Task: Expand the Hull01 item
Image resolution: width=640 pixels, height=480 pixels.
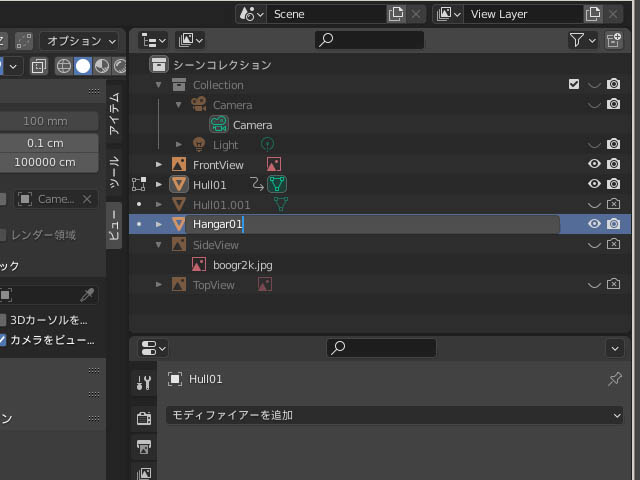Action: (159, 184)
